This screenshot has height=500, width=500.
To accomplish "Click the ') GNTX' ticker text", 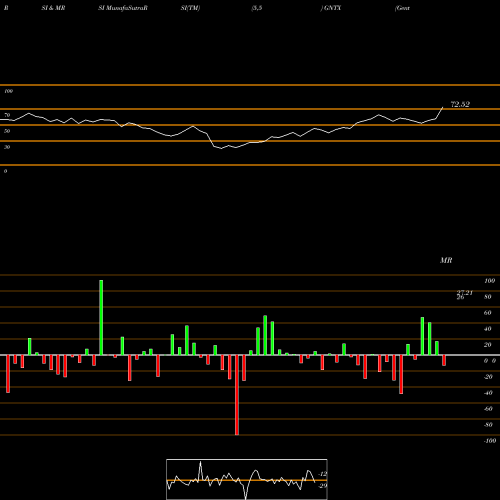I will (331, 8).
